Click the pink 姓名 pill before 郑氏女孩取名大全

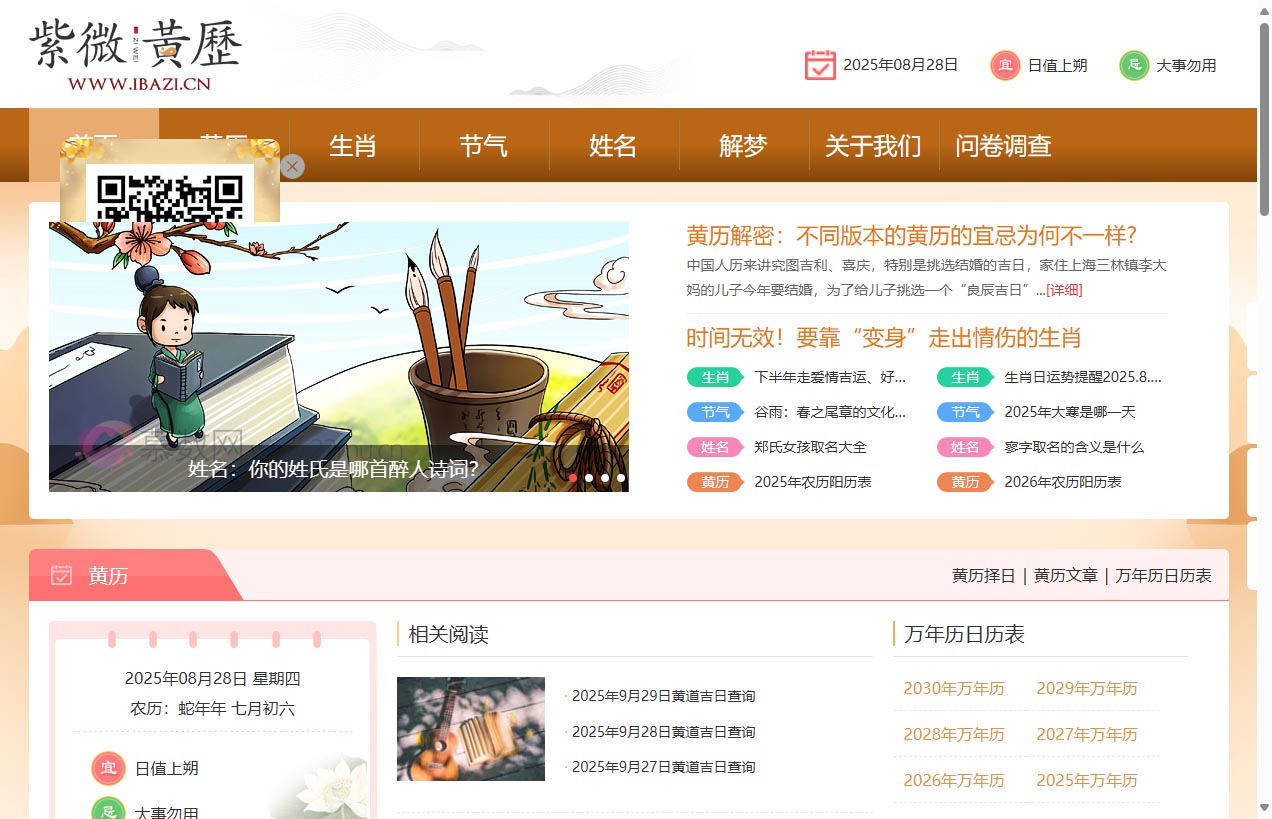tap(715, 447)
